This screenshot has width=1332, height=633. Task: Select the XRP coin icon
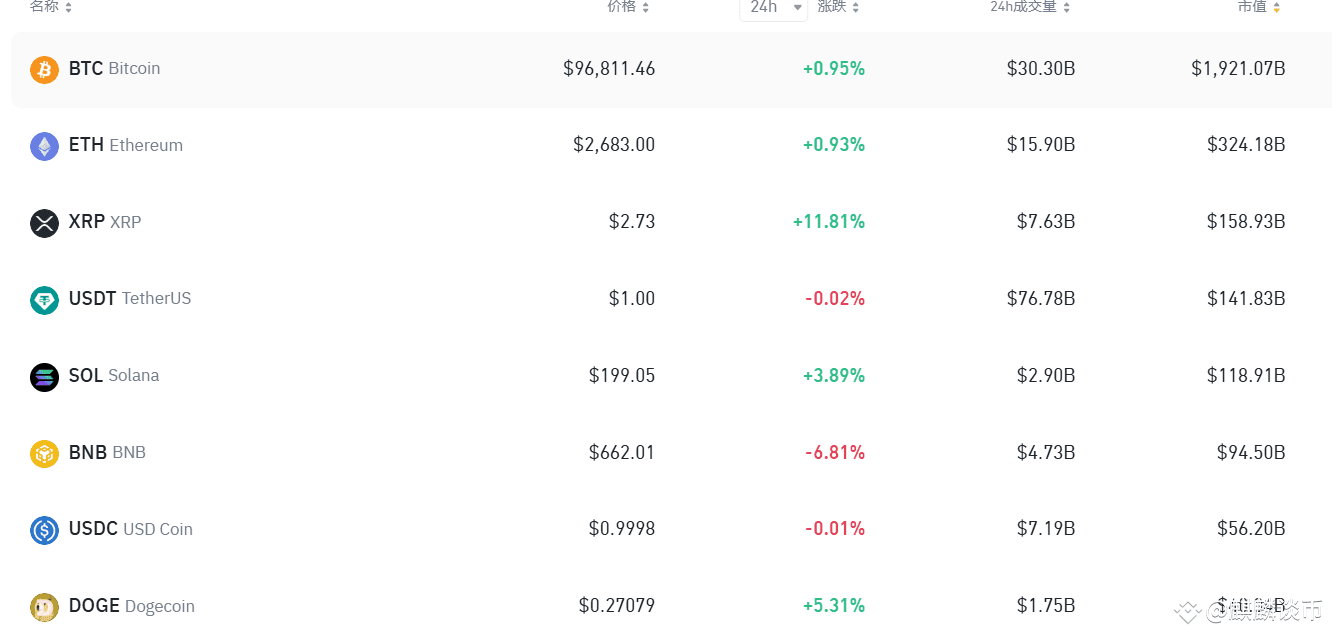(x=44, y=223)
